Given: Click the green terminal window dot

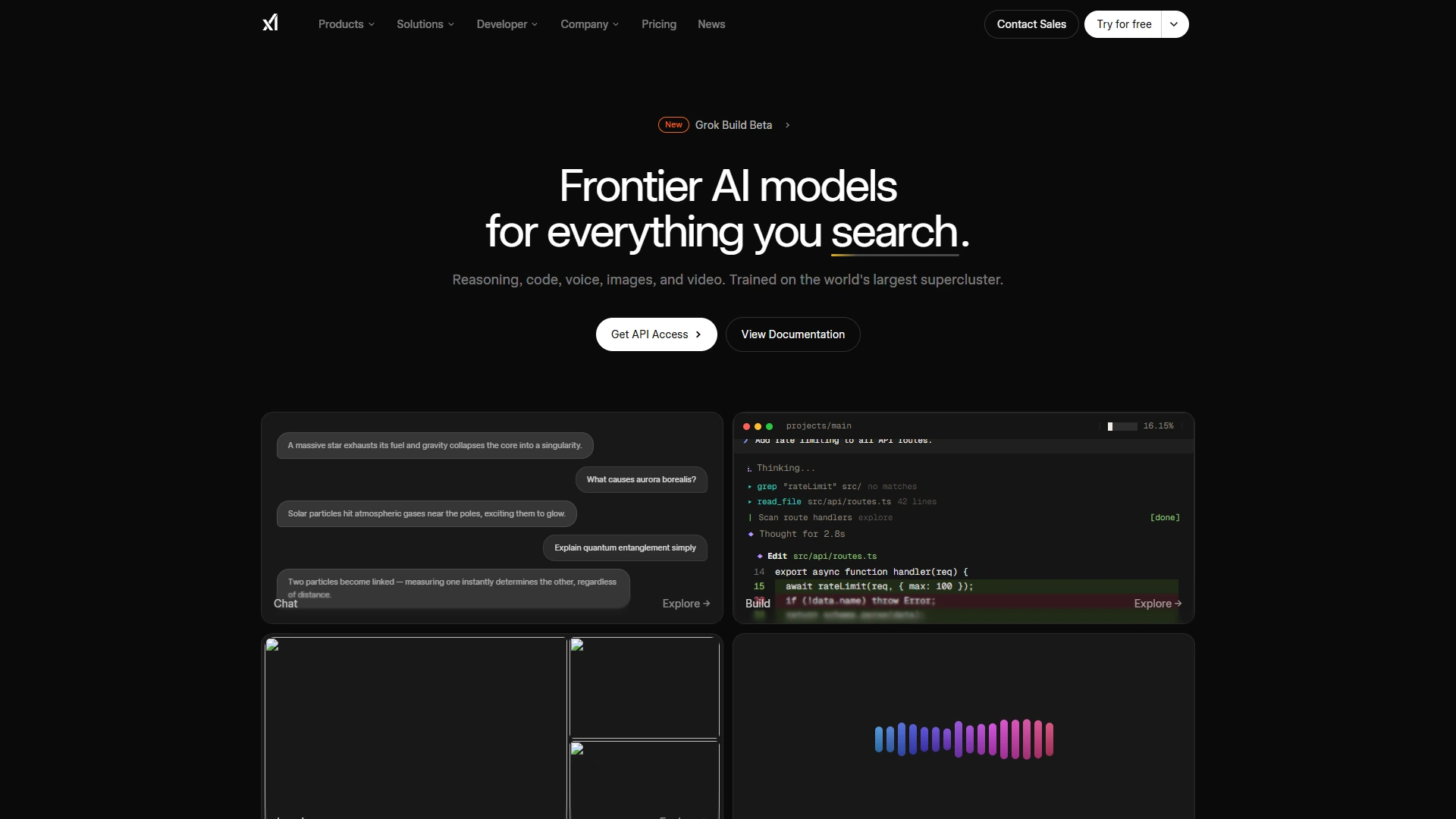Looking at the screenshot, I should [769, 426].
